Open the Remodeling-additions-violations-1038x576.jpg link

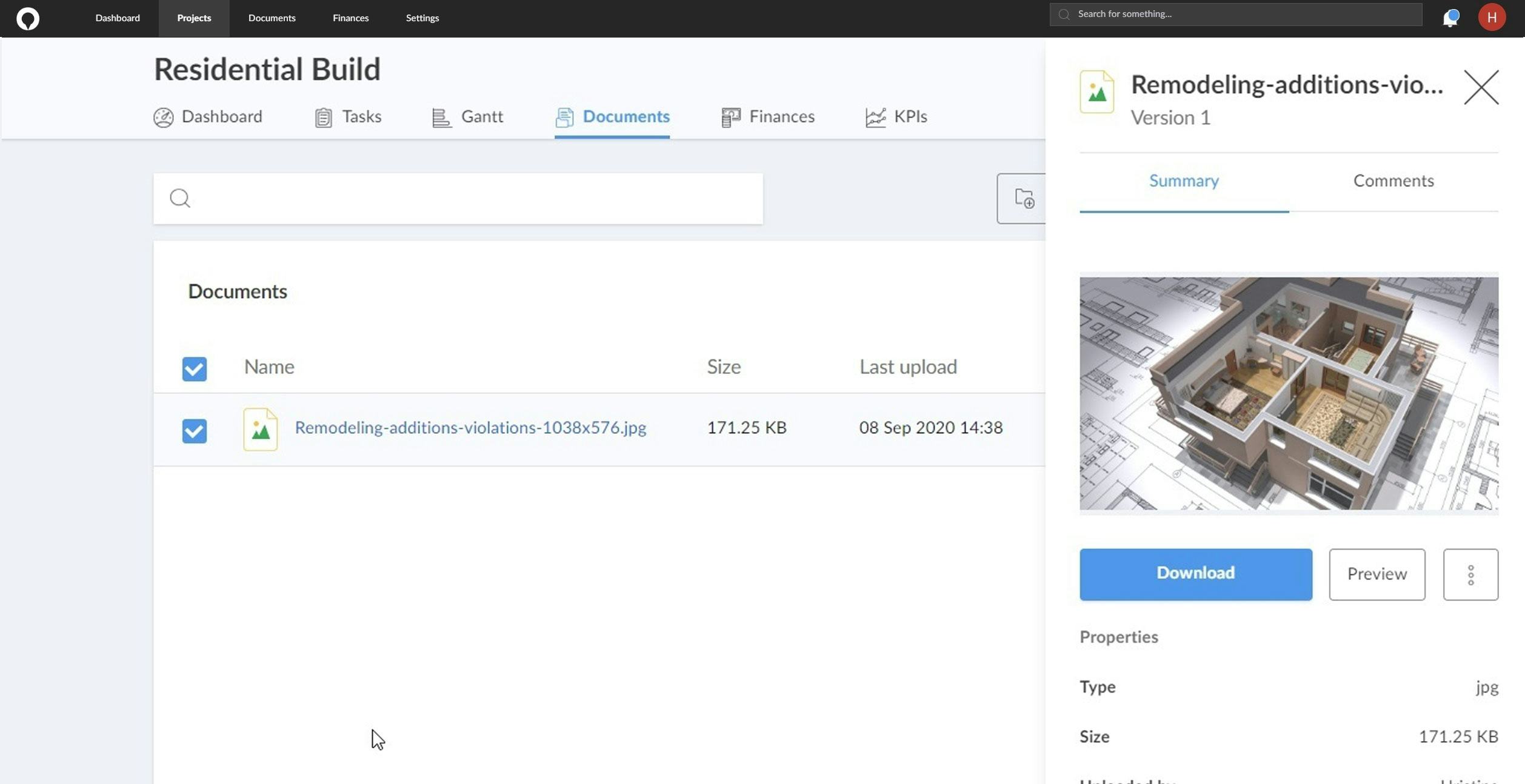point(470,428)
